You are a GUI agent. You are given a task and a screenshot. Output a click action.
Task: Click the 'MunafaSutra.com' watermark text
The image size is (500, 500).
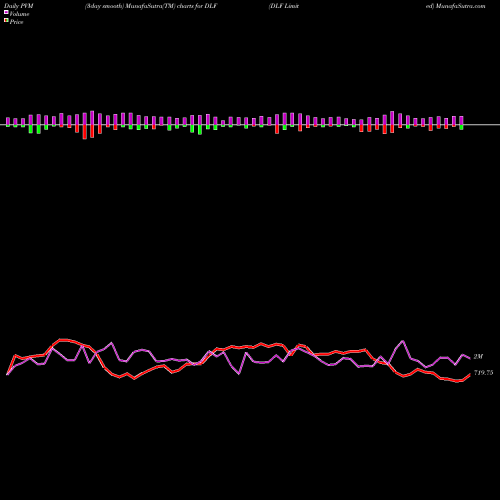coord(460,6)
